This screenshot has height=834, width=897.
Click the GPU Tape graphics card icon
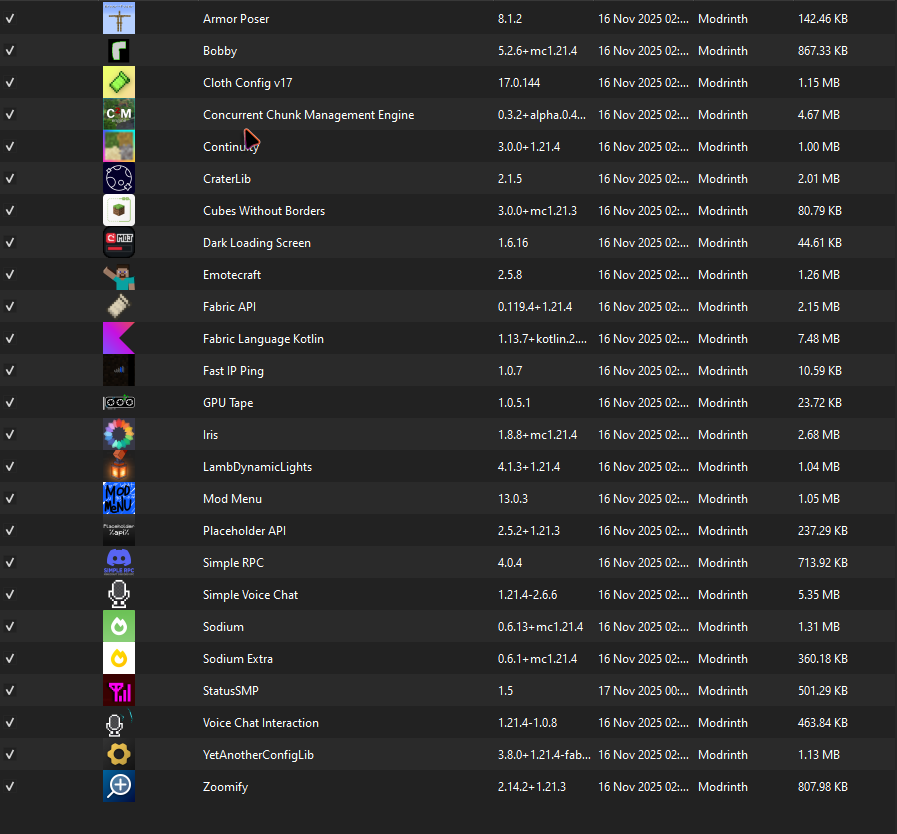119,402
